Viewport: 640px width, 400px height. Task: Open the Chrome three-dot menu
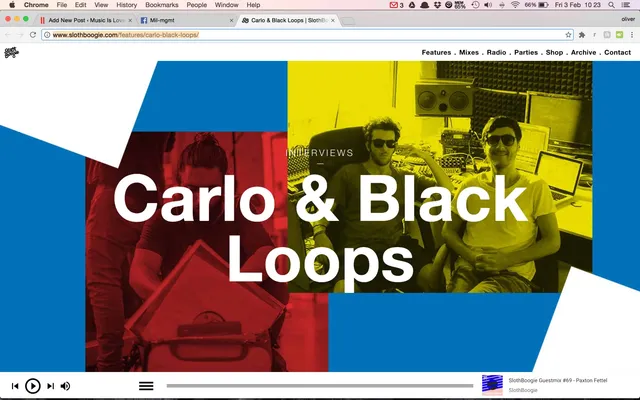coord(632,35)
